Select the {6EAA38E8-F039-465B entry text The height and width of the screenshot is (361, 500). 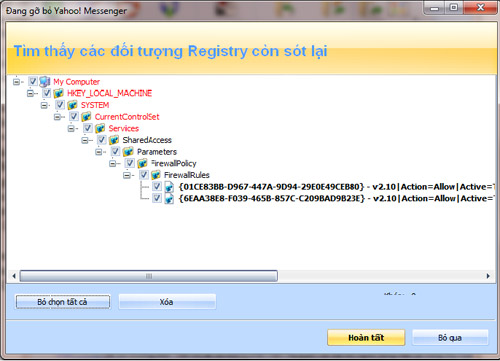[x=336, y=198]
